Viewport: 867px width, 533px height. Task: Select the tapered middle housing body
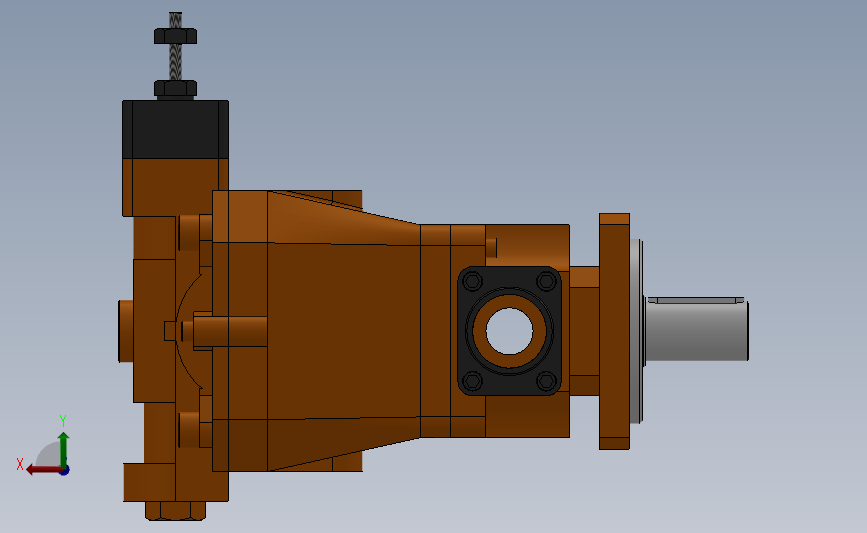(343, 331)
